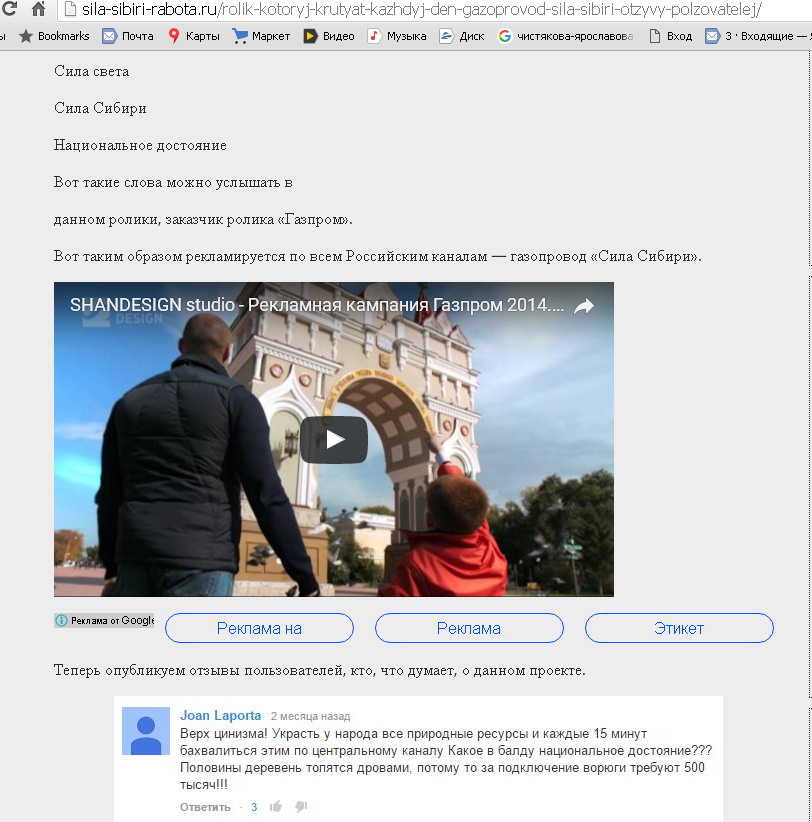
Task: Like Joan Laporta's comment with thumbs up
Action: coord(276,807)
